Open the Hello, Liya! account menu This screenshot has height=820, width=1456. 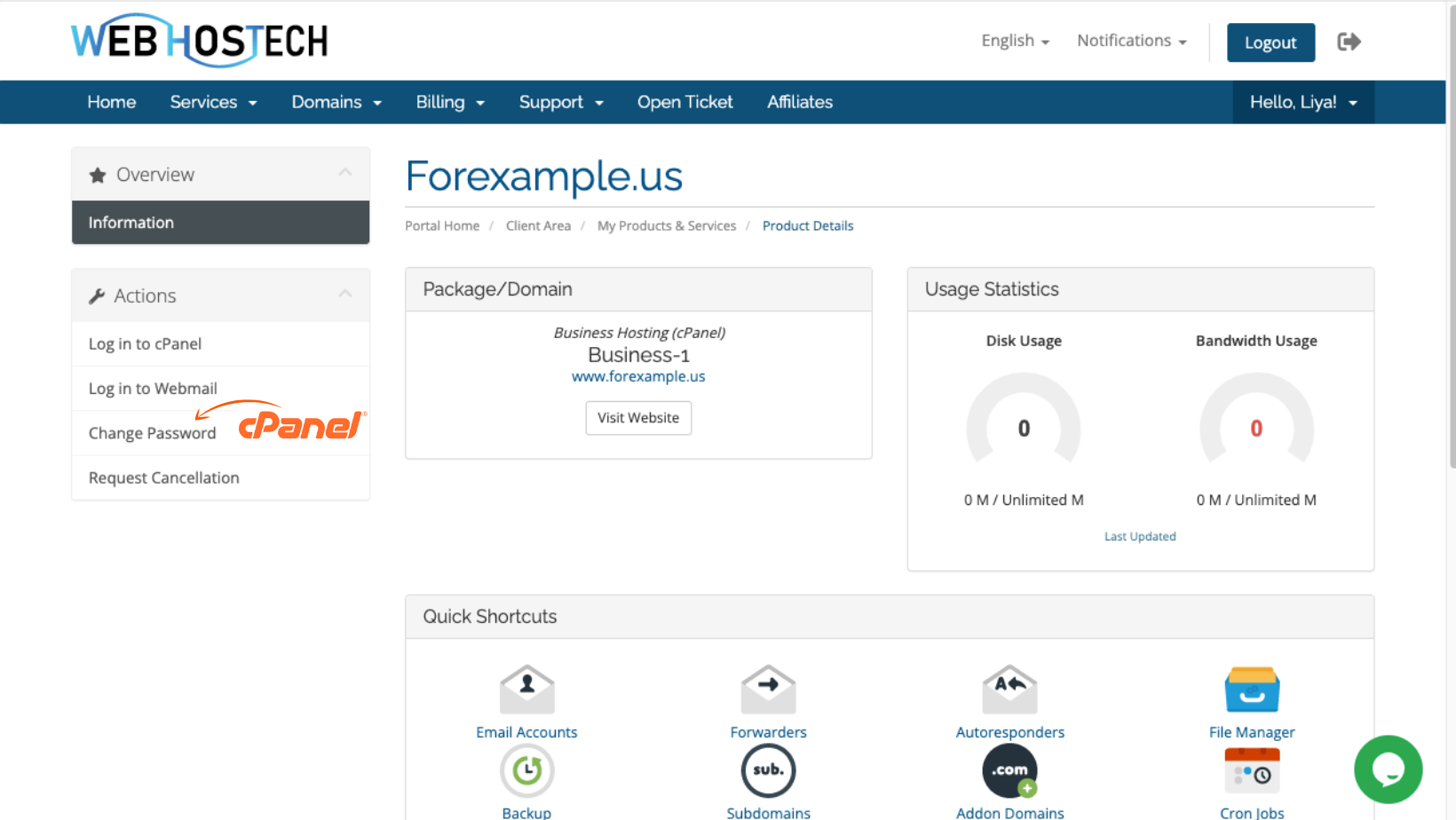click(x=1303, y=102)
